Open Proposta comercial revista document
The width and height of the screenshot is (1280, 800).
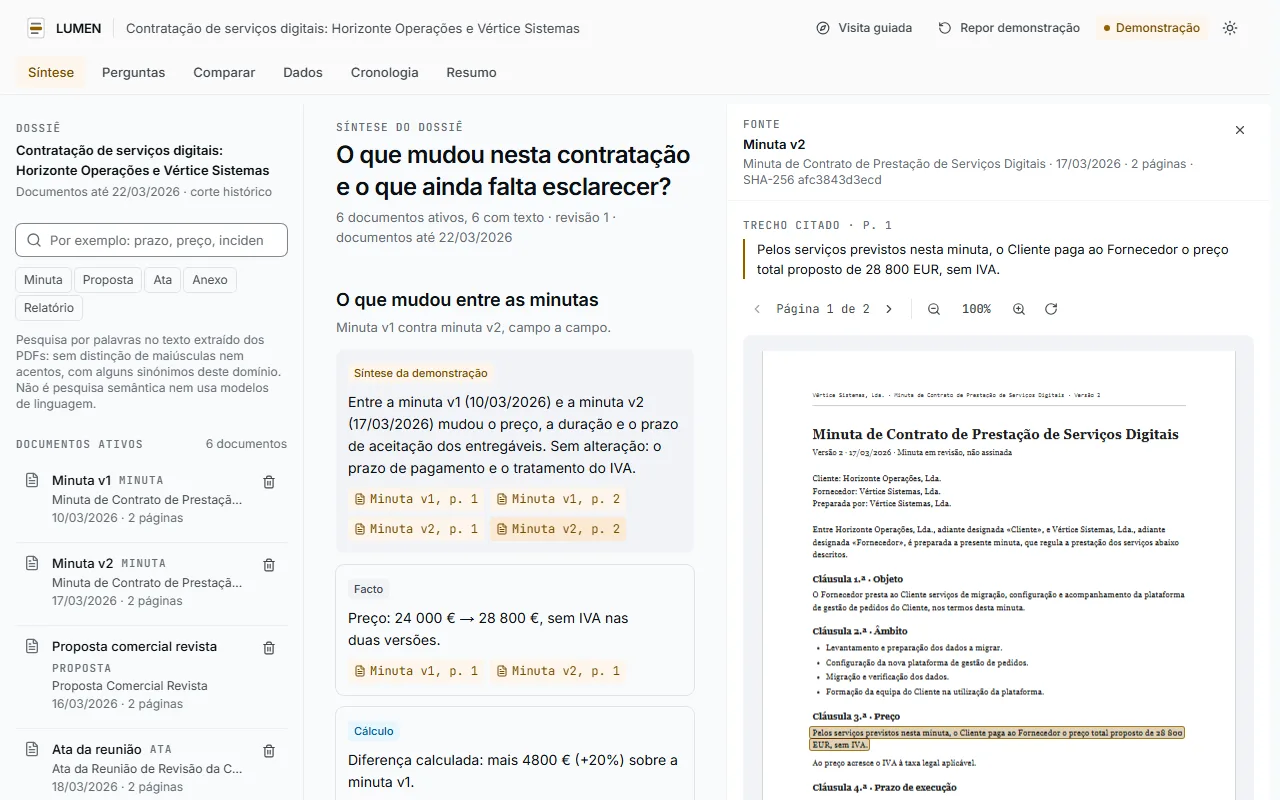coord(135,675)
